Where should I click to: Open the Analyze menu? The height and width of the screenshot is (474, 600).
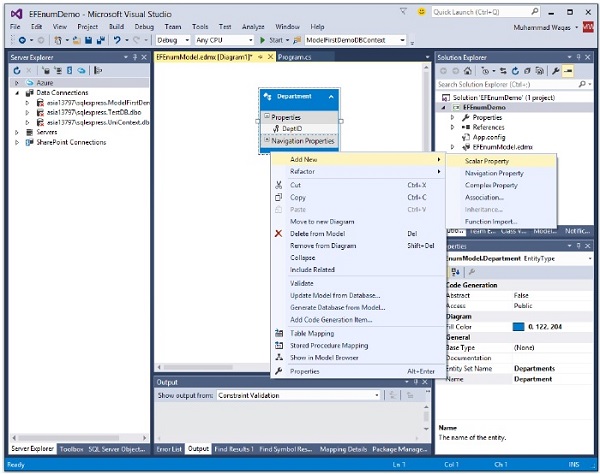(x=253, y=27)
